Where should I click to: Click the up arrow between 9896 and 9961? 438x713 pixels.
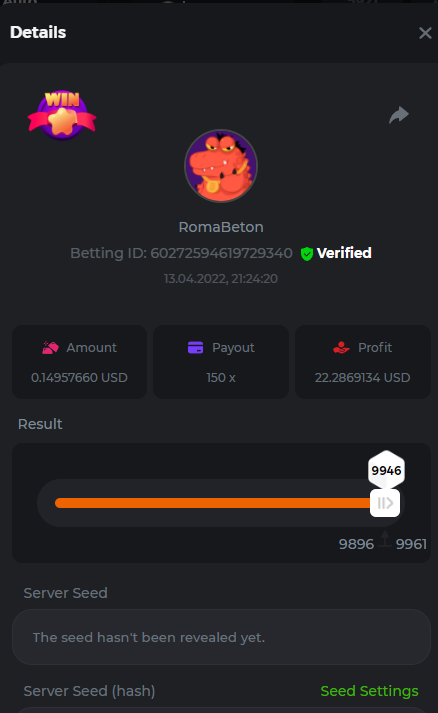coord(385,538)
